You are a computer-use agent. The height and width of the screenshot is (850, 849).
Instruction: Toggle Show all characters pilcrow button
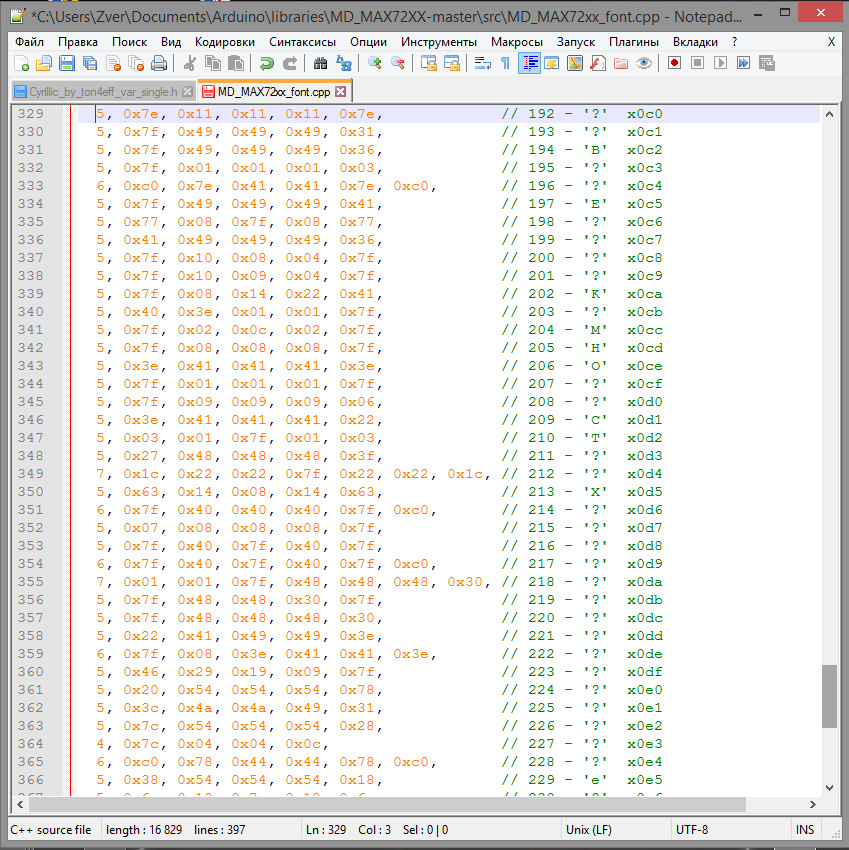pos(505,63)
